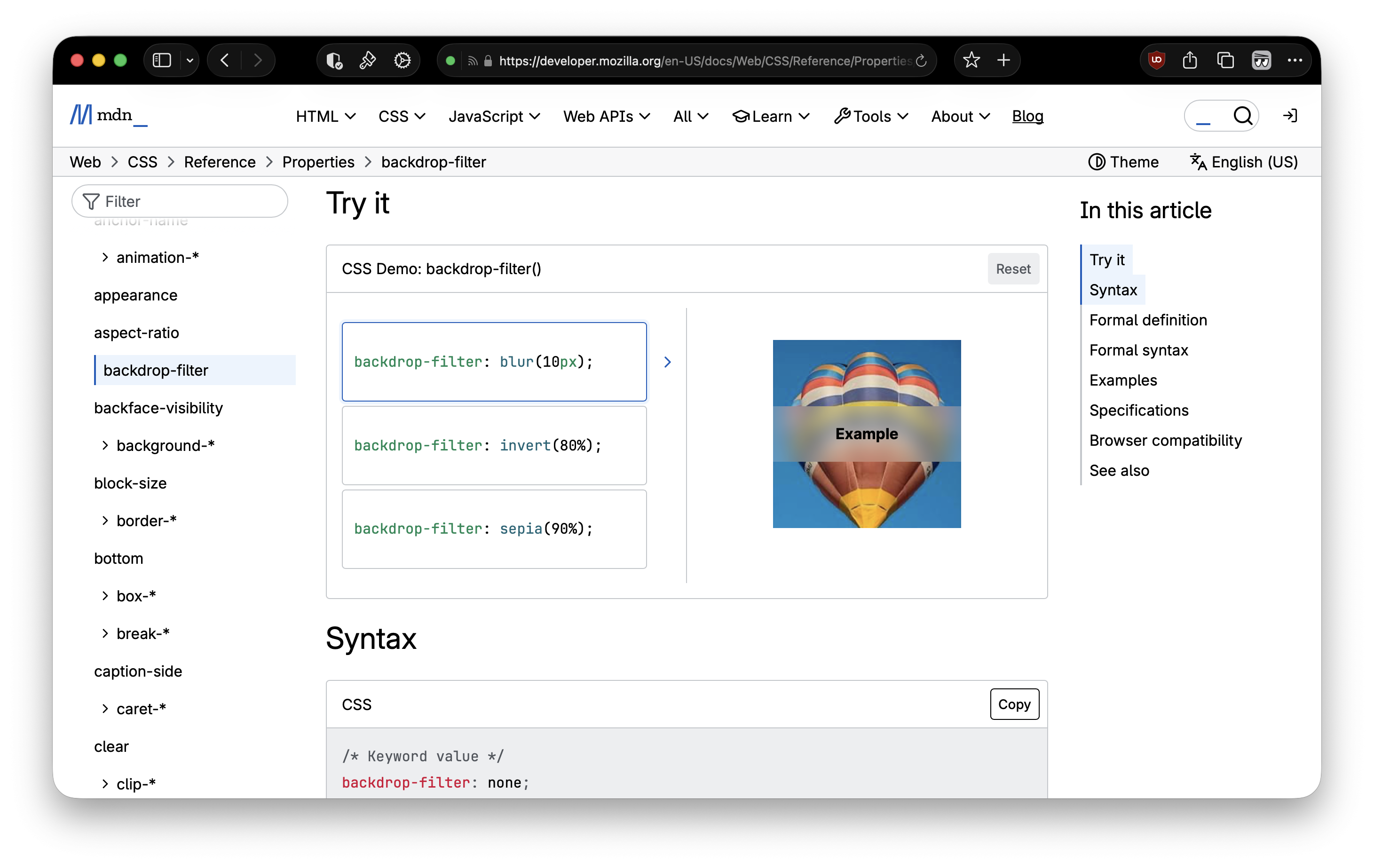
Task: Toggle the Theme switcher
Action: click(1123, 162)
